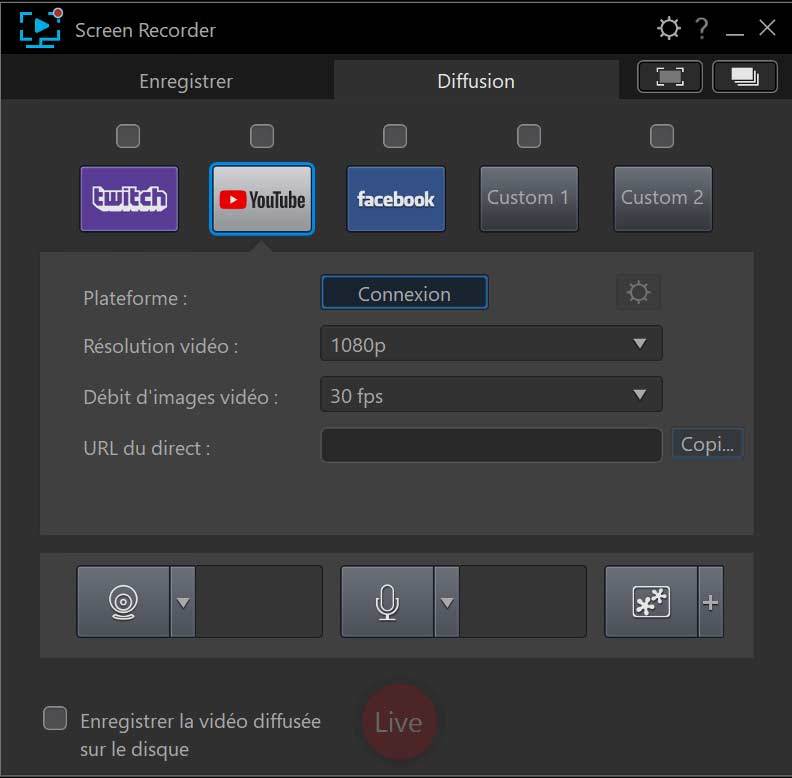Viewport: 792px width, 778px height.
Task: Open platform settings gear beside Connexion
Action: [638, 292]
